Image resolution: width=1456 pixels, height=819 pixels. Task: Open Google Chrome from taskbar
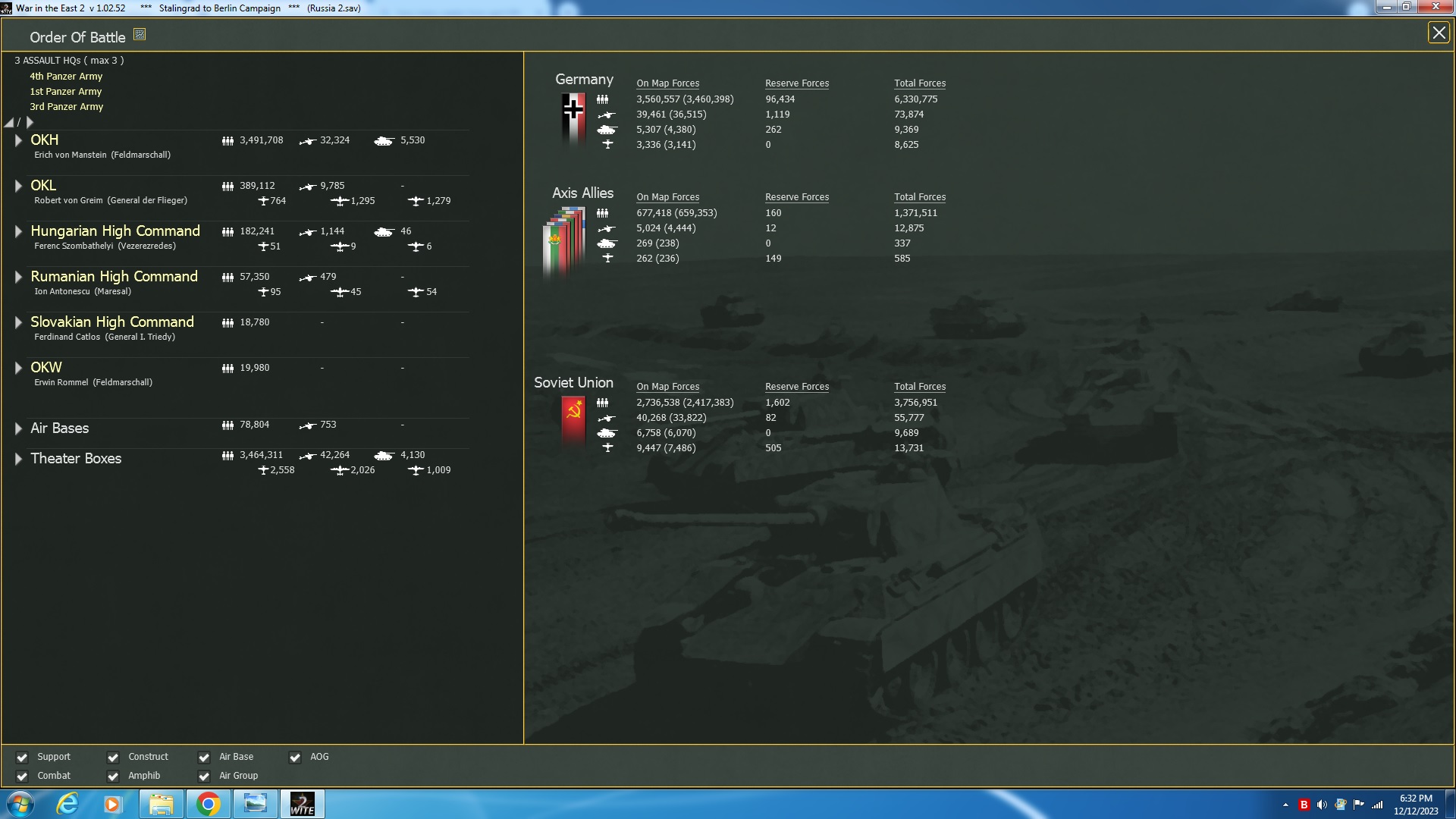point(208,804)
